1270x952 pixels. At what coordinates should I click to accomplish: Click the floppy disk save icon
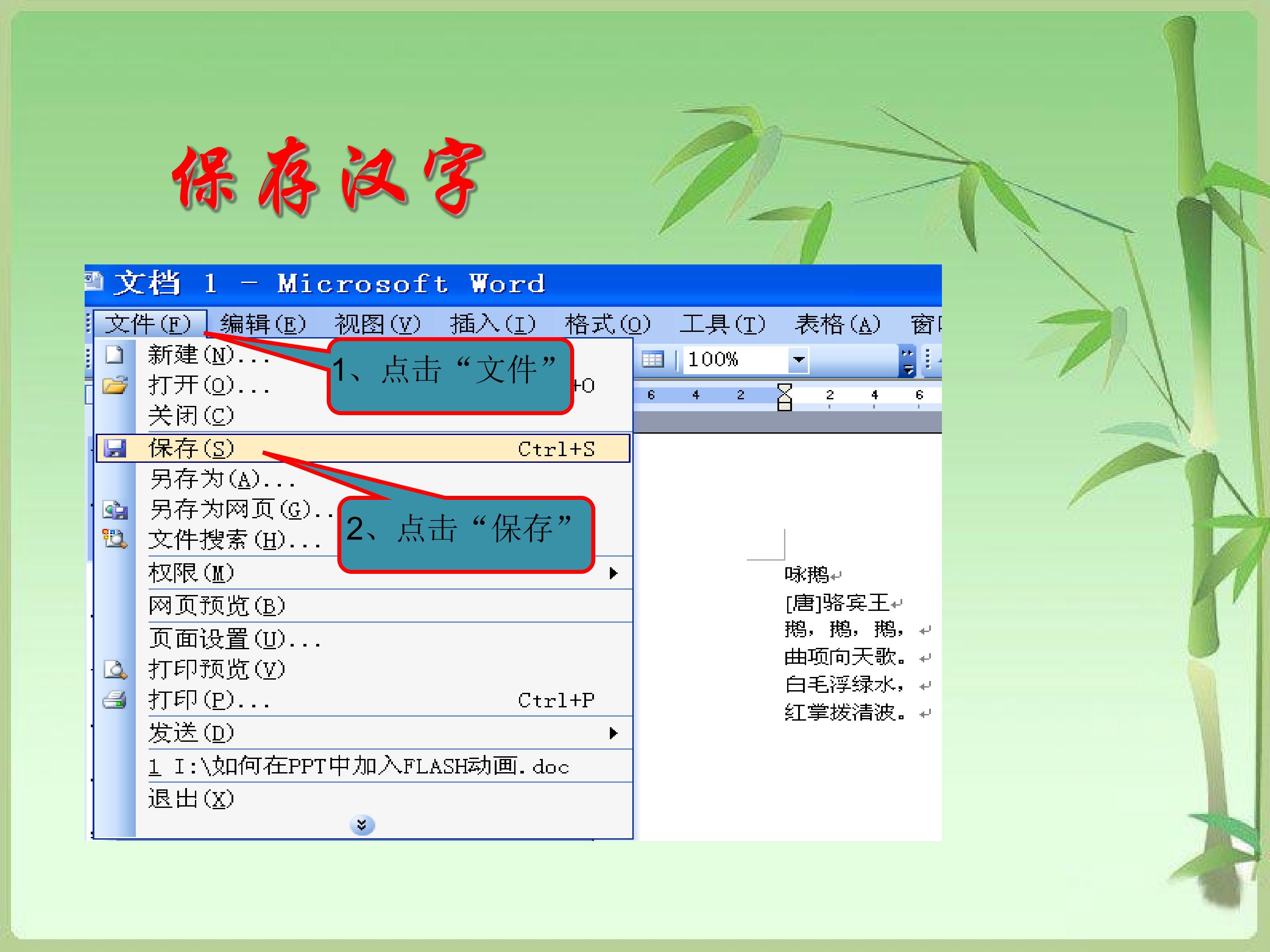click(x=115, y=448)
